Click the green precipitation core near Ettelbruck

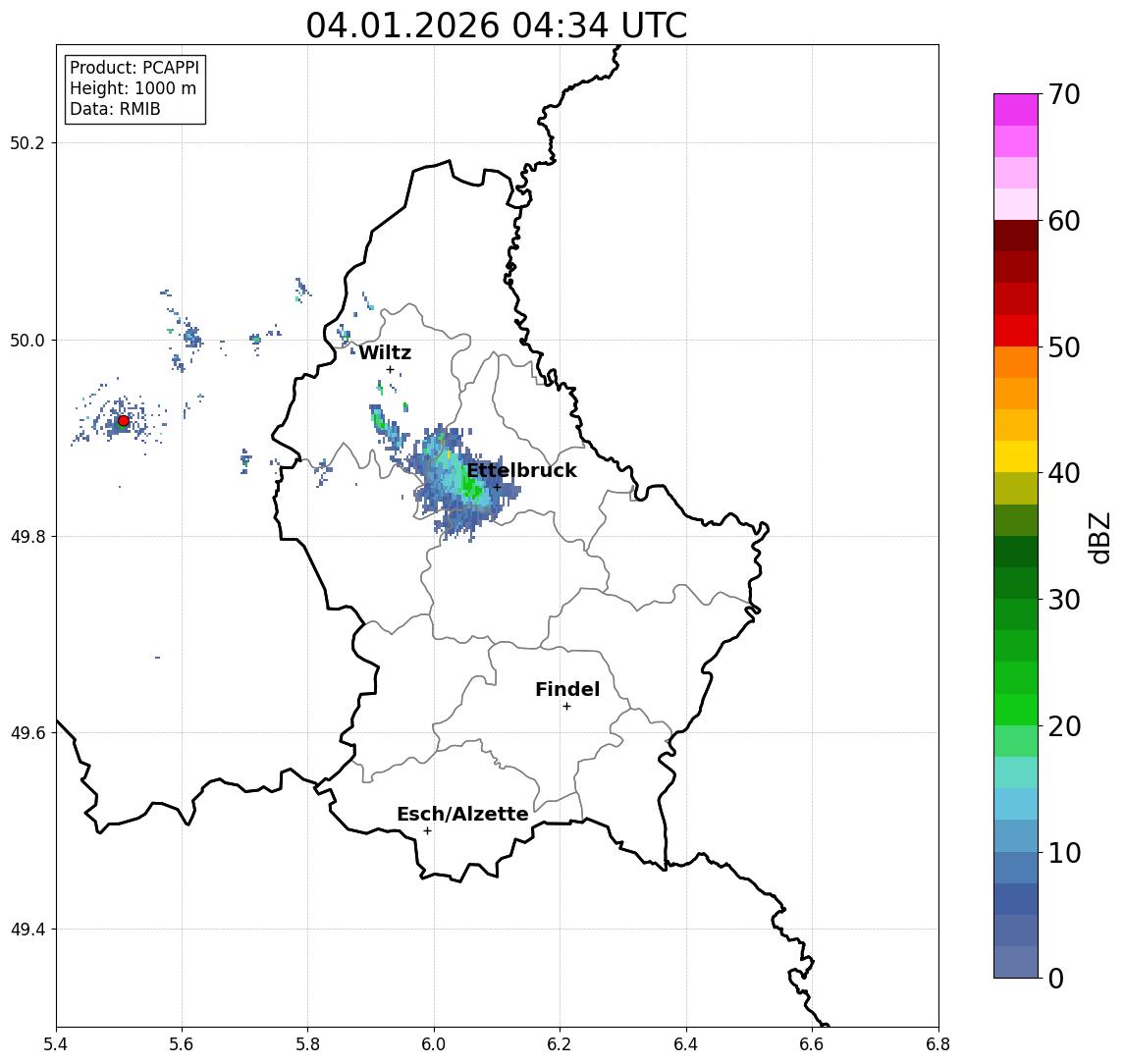(470, 488)
